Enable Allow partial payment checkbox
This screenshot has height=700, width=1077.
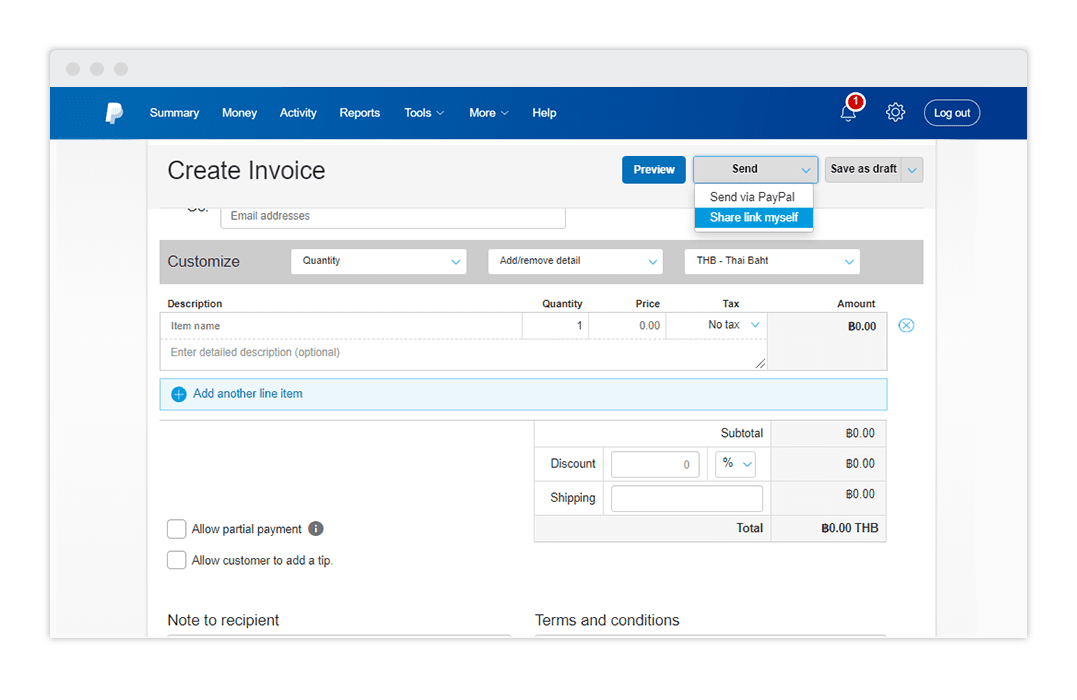click(x=177, y=529)
